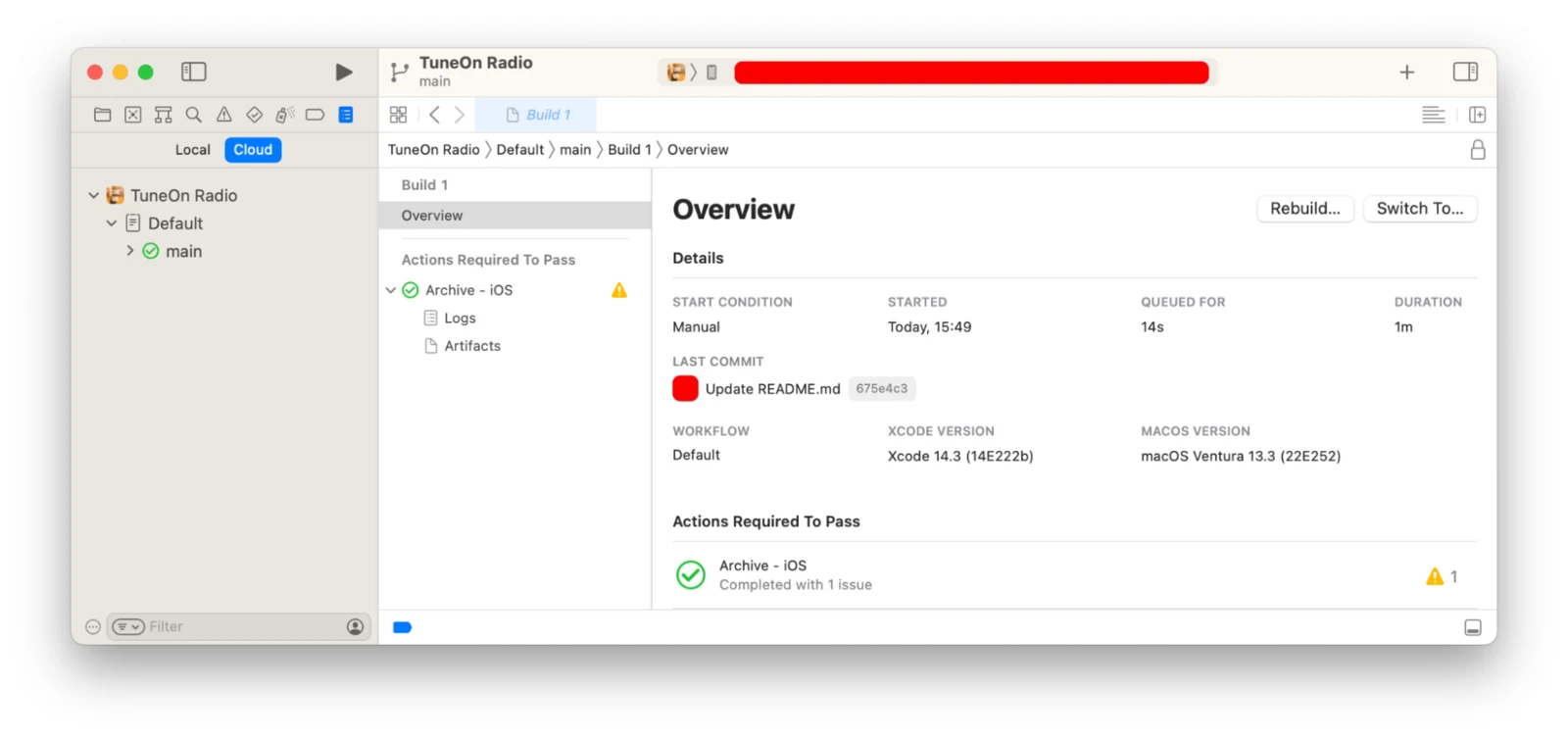
Task: Open Artifacts under Archive - iOS
Action: (472, 346)
